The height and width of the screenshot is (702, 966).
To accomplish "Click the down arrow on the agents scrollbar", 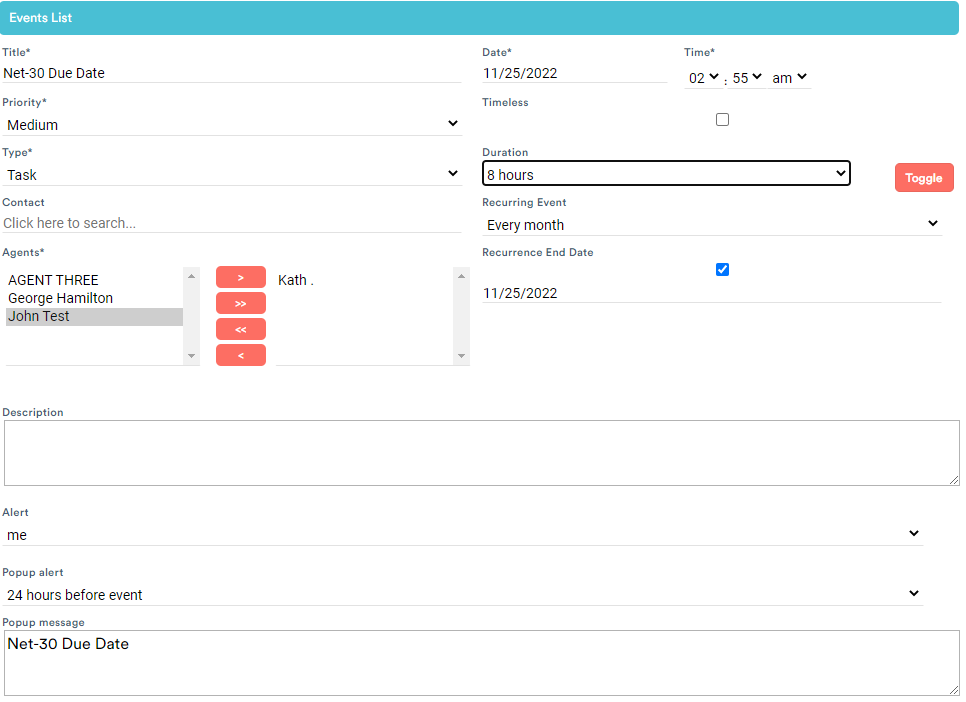I will [191, 354].
